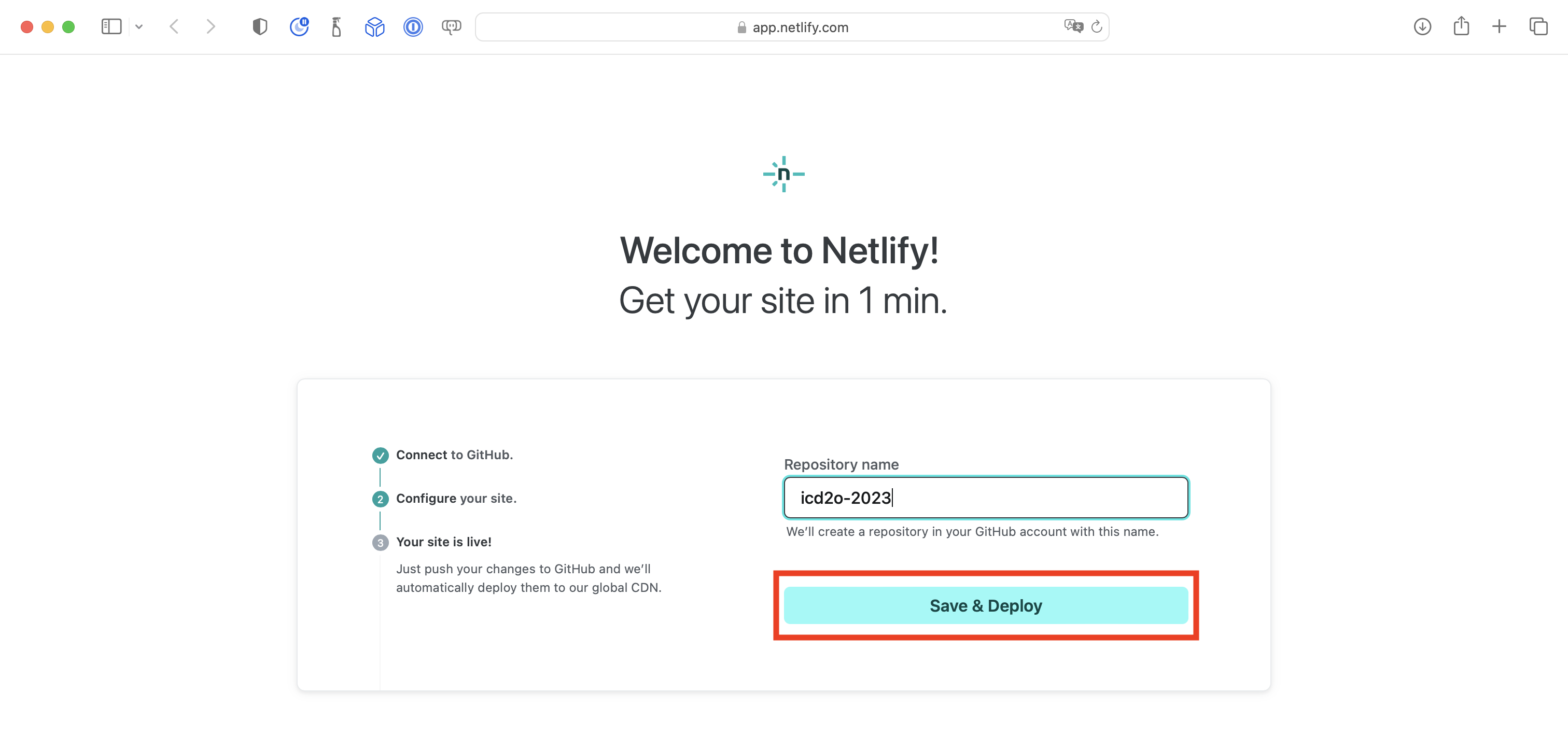Image resolution: width=1568 pixels, height=736 pixels.
Task: Show Safari downloads
Action: (1422, 27)
